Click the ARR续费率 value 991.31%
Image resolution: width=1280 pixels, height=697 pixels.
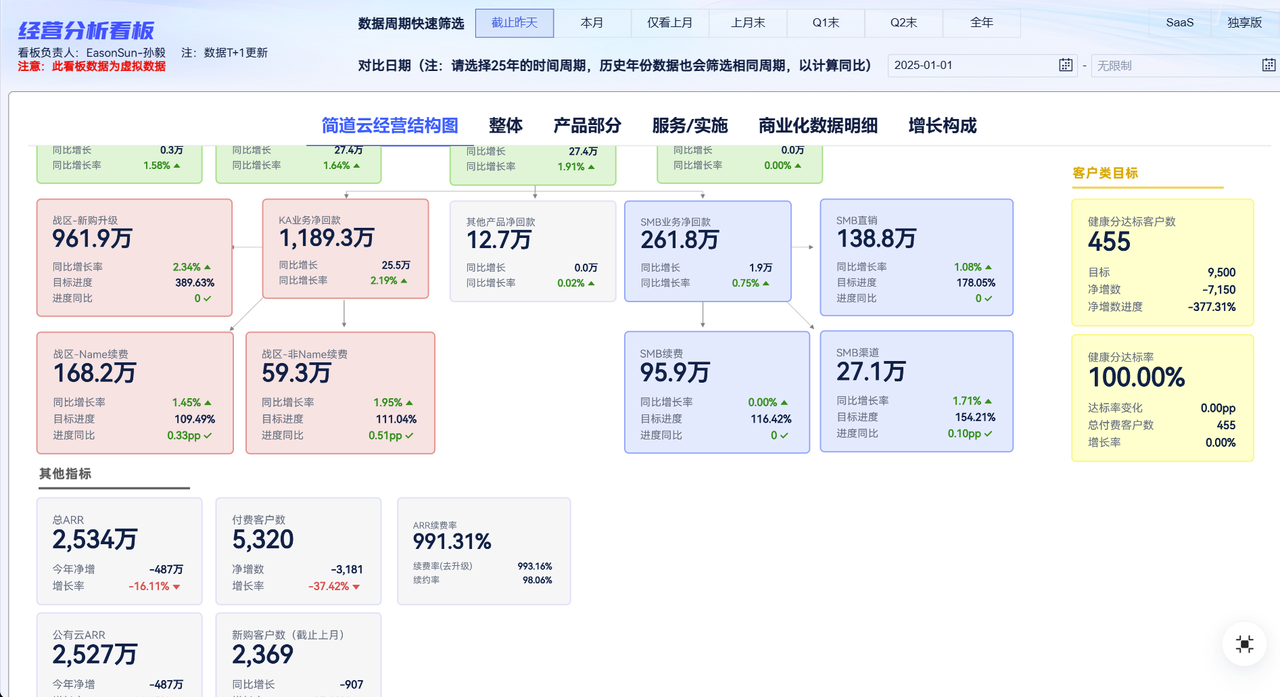452,542
